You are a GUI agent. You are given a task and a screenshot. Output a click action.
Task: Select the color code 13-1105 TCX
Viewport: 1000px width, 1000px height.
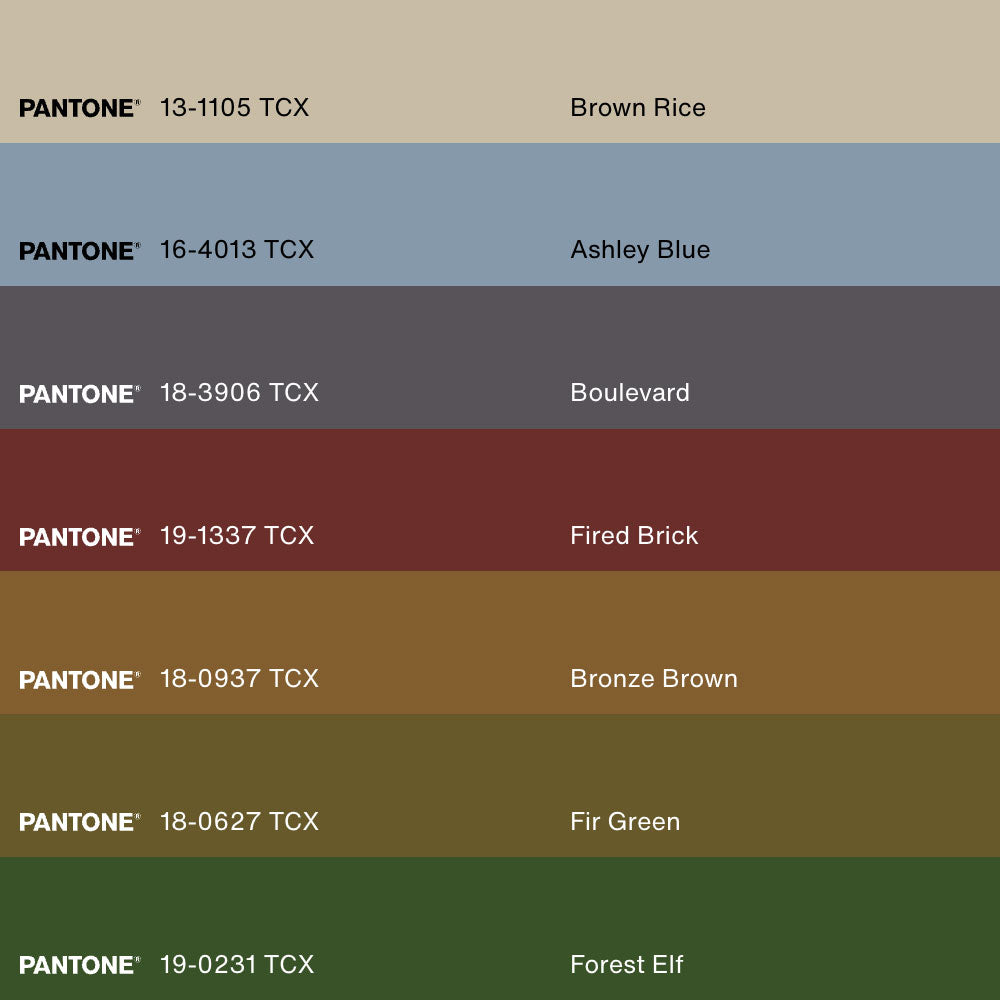pos(234,108)
